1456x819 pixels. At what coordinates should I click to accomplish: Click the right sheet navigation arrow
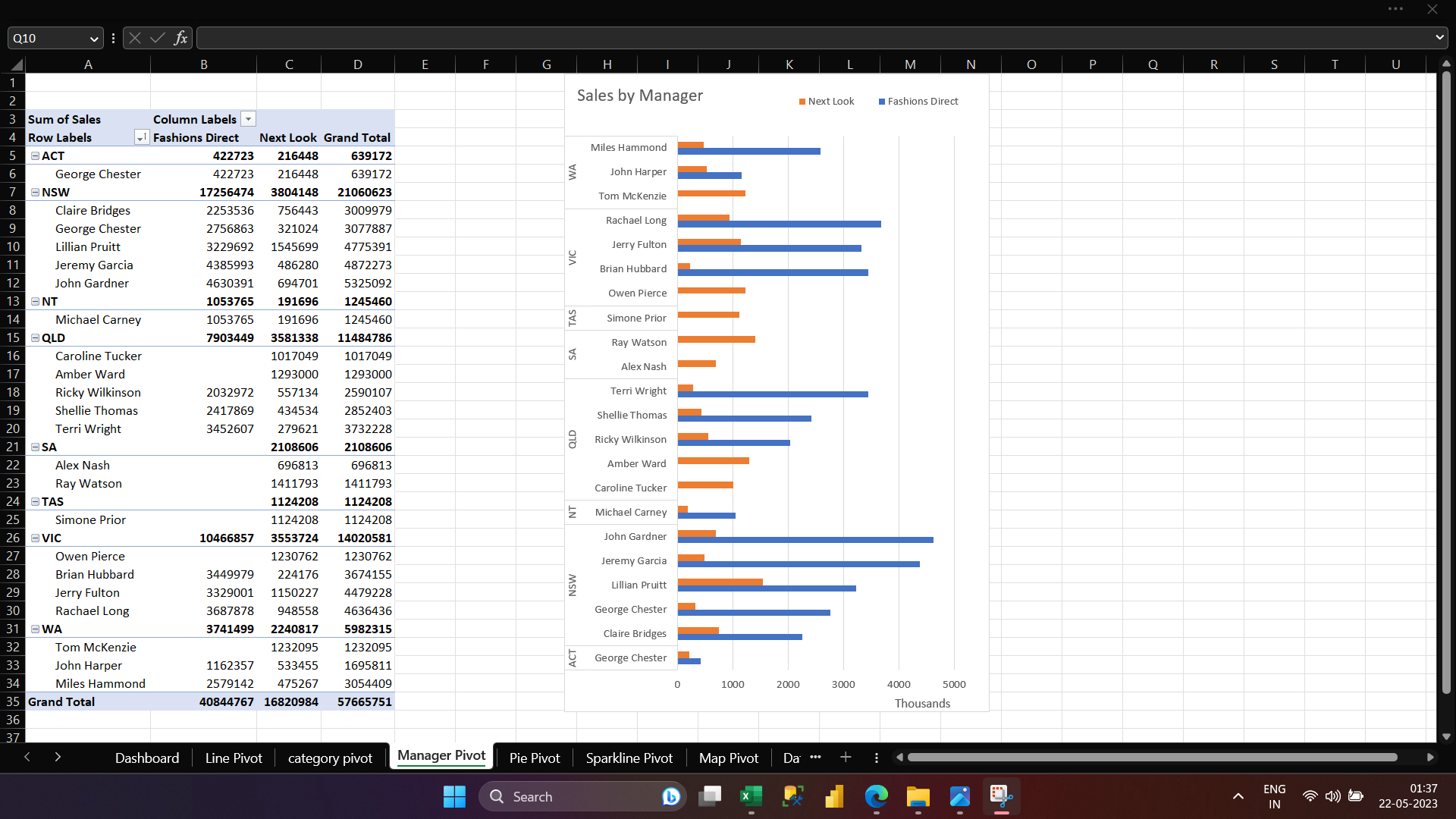[57, 757]
